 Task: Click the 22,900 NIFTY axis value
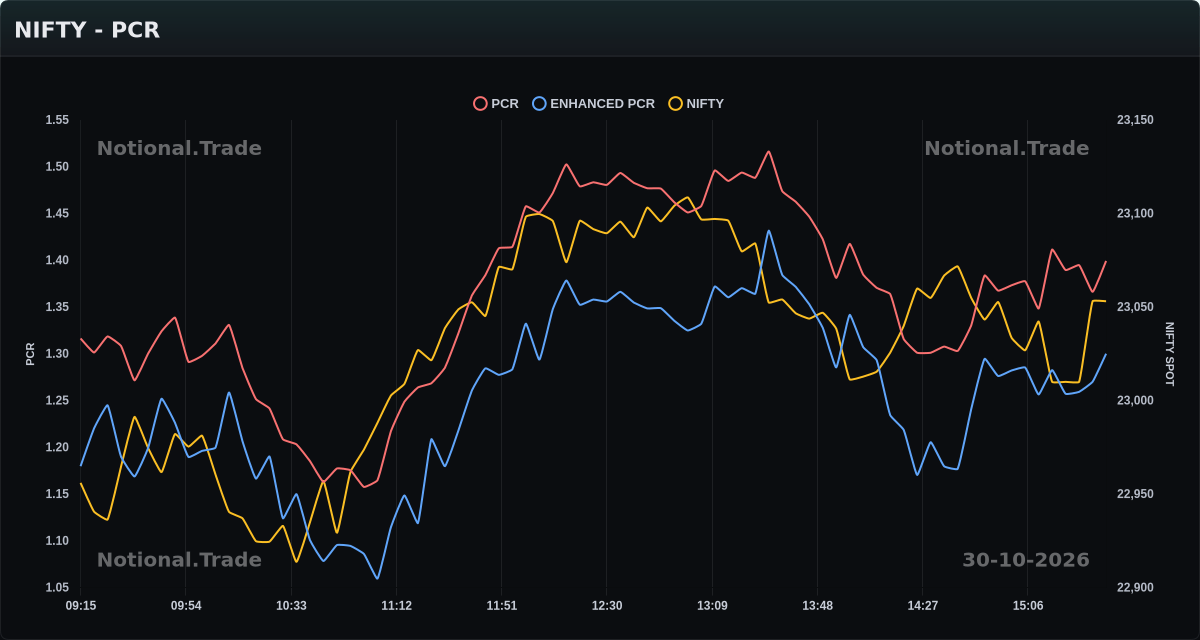(x=1135, y=587)
